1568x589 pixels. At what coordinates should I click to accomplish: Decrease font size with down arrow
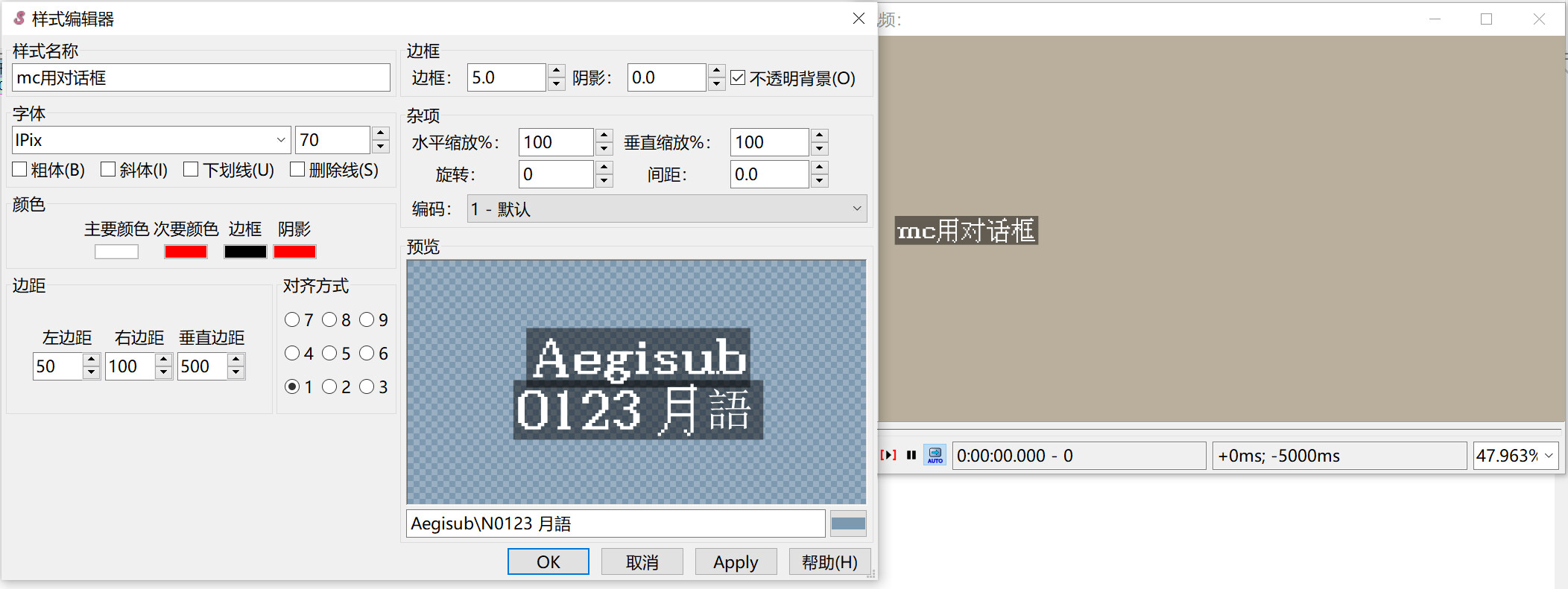tap(381, 147)
